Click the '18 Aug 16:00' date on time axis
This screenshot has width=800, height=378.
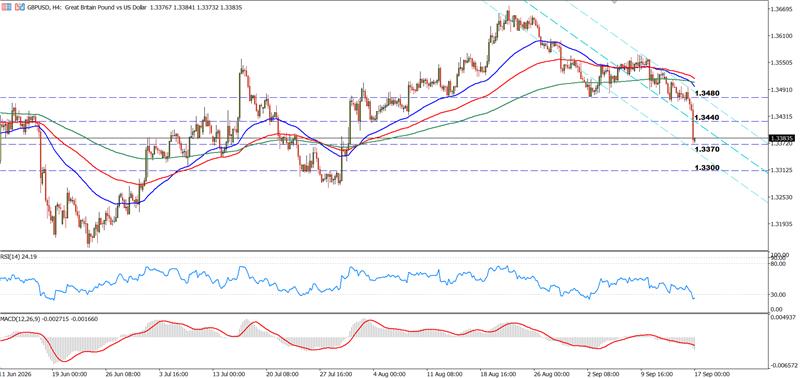pos(498,373)
